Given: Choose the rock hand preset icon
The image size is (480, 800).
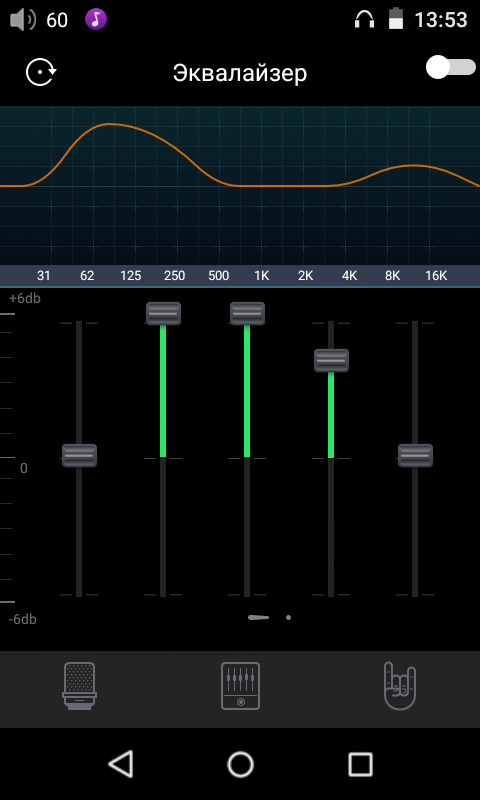Looking at the screenshot, I should coord(400,686).
